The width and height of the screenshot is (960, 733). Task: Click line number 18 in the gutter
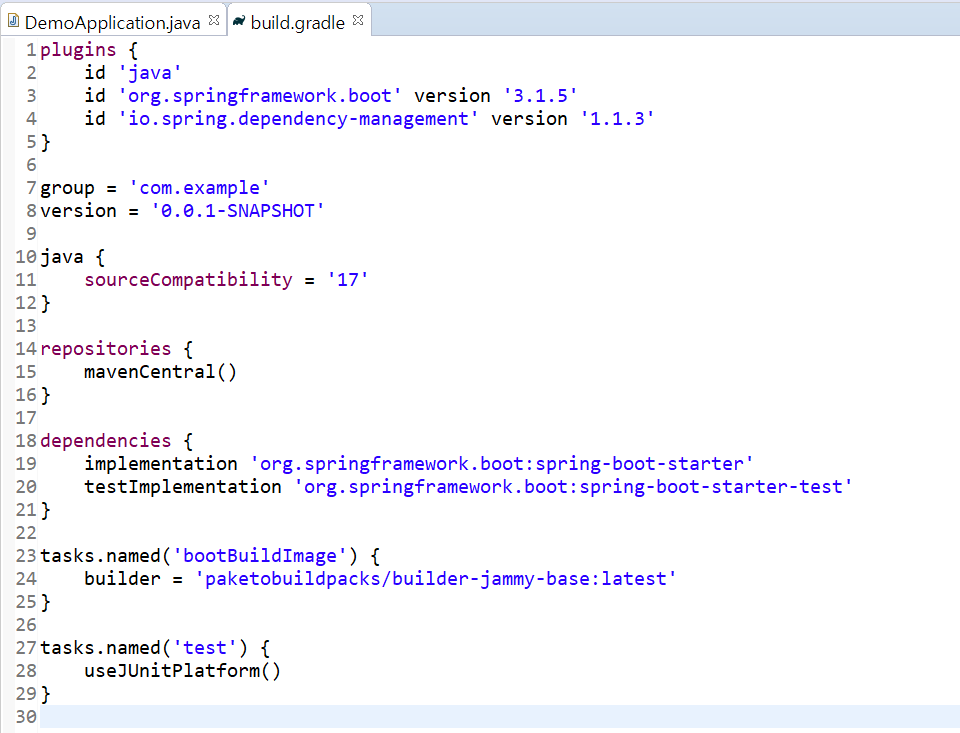point(26,441)
